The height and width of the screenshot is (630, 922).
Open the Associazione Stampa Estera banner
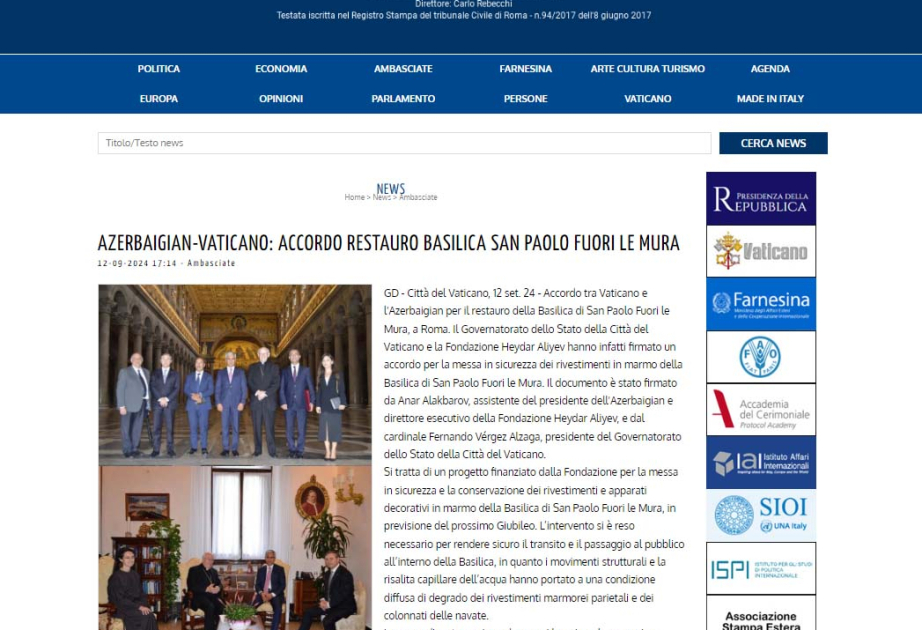(x=761, y=613)
